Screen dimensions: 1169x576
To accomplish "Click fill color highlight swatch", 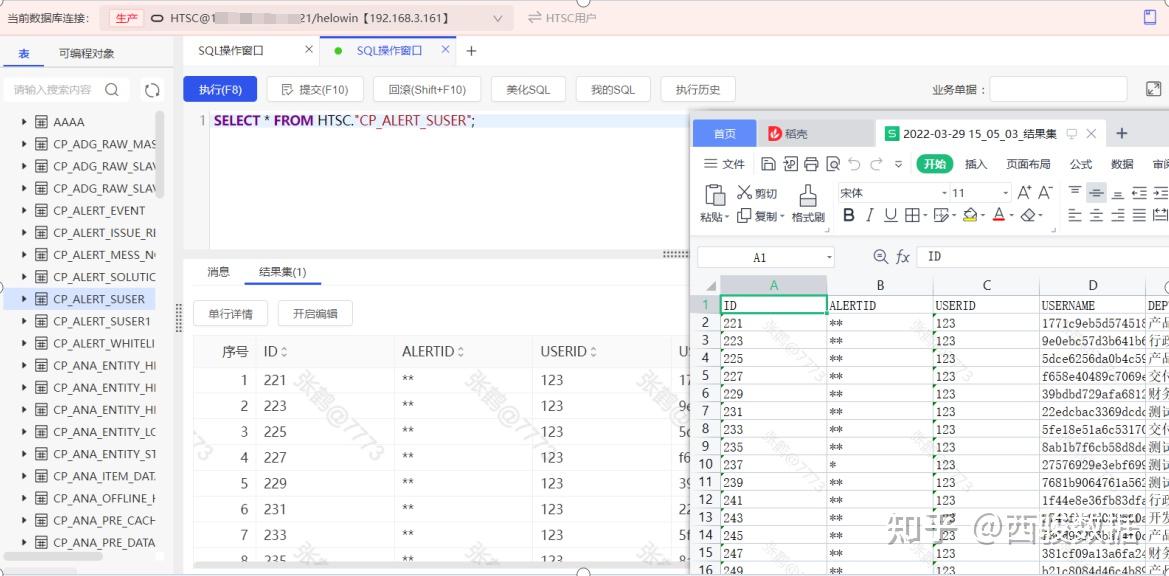I will pos(969,215).
